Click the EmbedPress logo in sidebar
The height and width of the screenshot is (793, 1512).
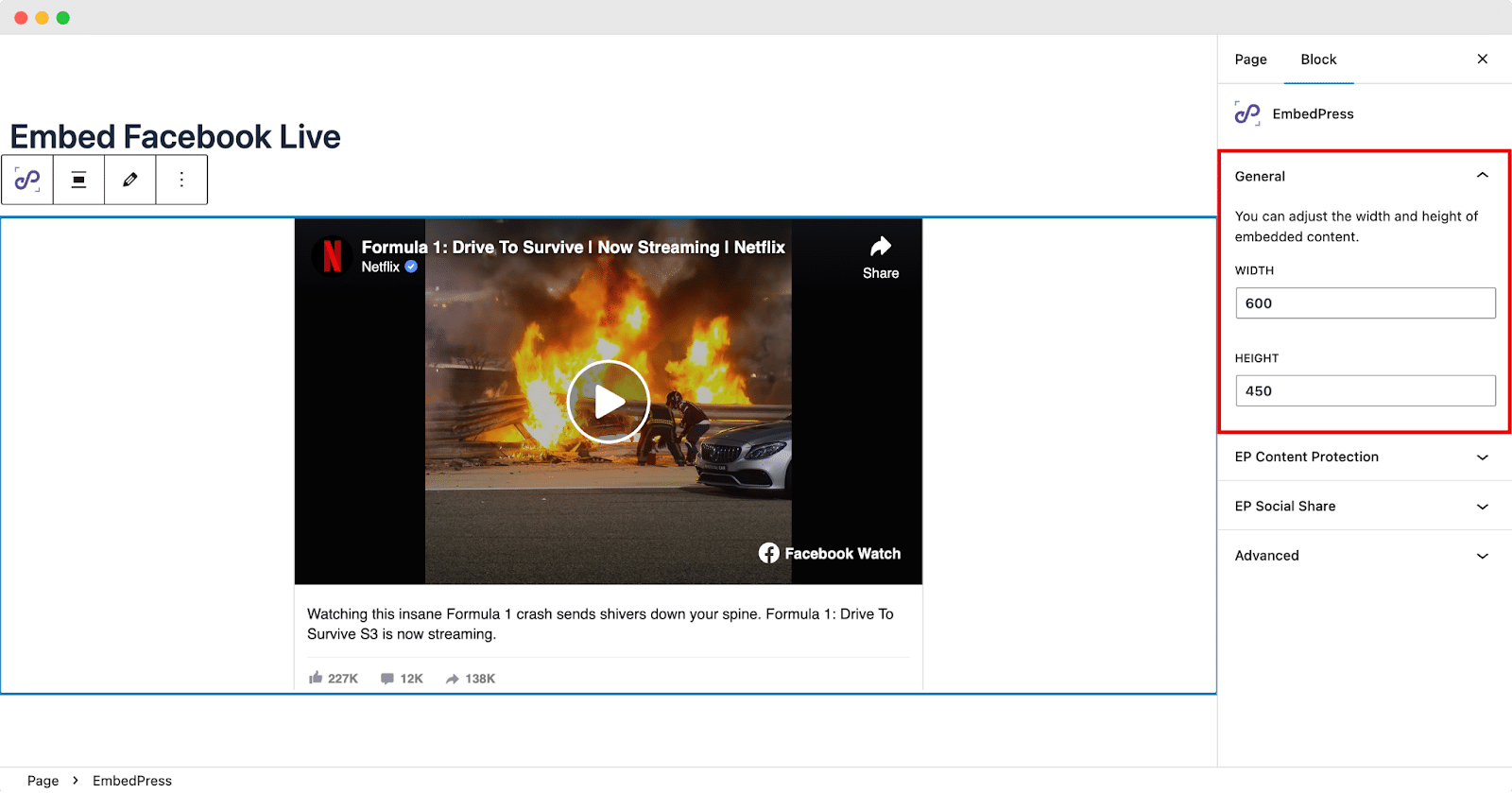pyautogui.click(x=1247, y=113)
